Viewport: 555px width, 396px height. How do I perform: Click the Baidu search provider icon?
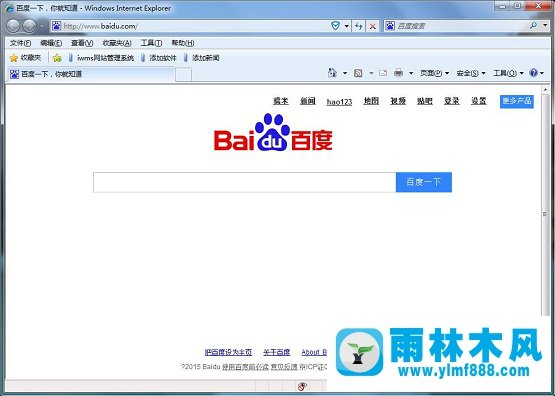390,26
